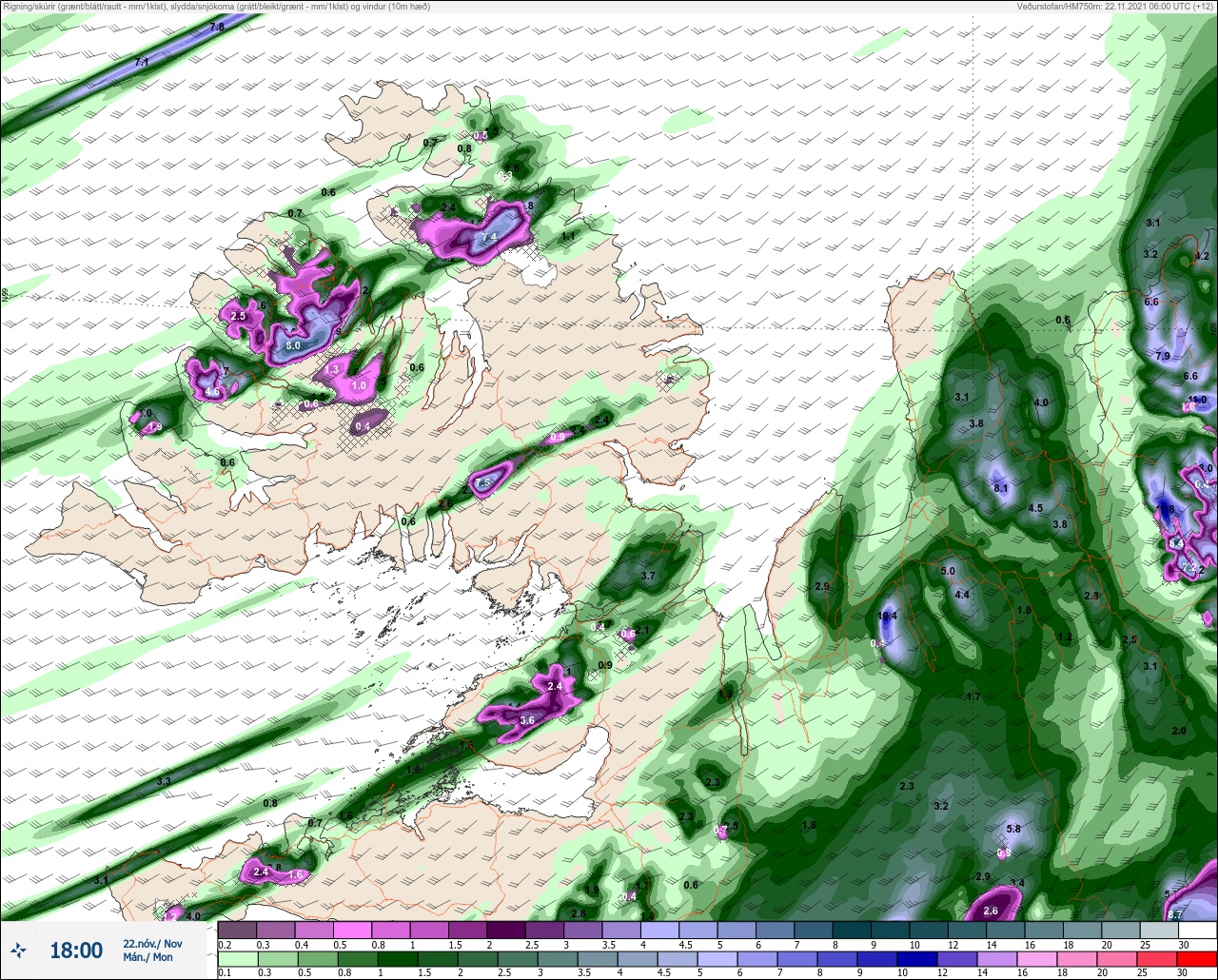The image size is (1218, 980).
Task: Select the bright pink 0.5 swatch in top legend
Action: 352,930
